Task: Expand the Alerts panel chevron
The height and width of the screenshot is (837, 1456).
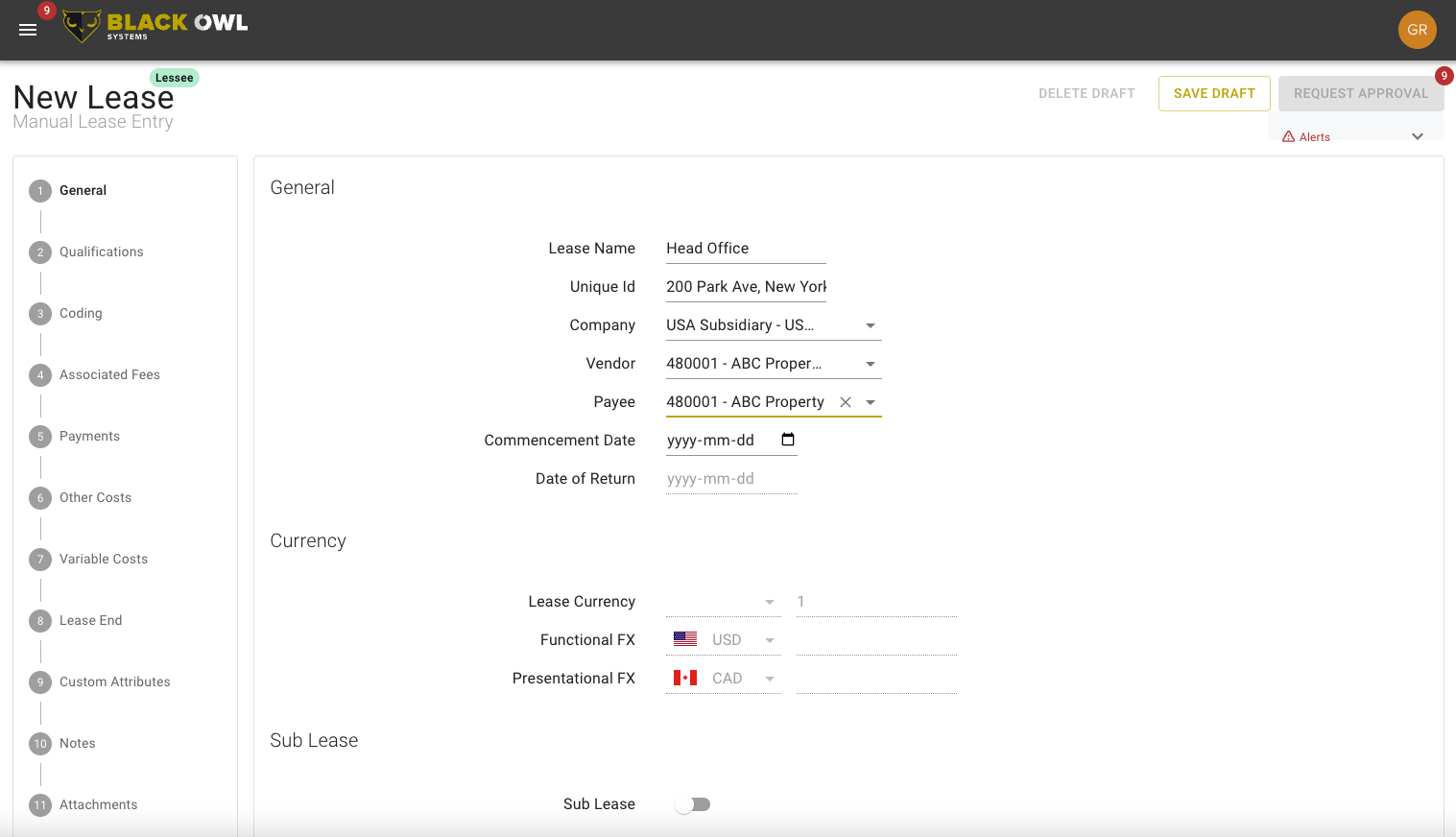Action: [1418, 136]
